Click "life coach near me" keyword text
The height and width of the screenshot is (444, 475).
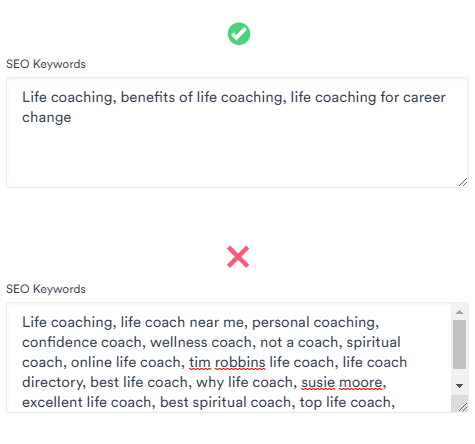click(x=182, y=322)
